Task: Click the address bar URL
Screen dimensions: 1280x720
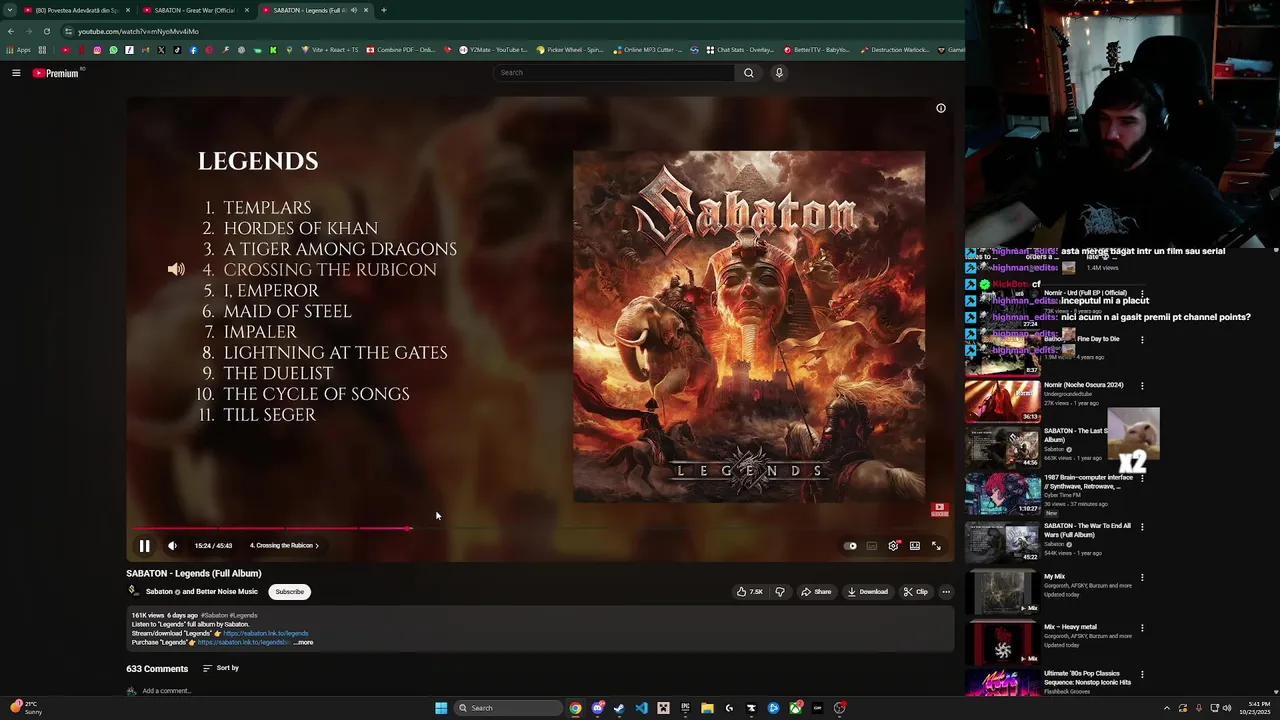Action: click(138, 31)
